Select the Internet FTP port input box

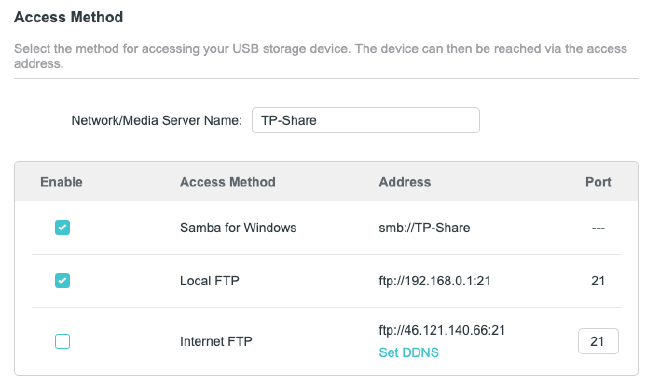click(598, 341)
